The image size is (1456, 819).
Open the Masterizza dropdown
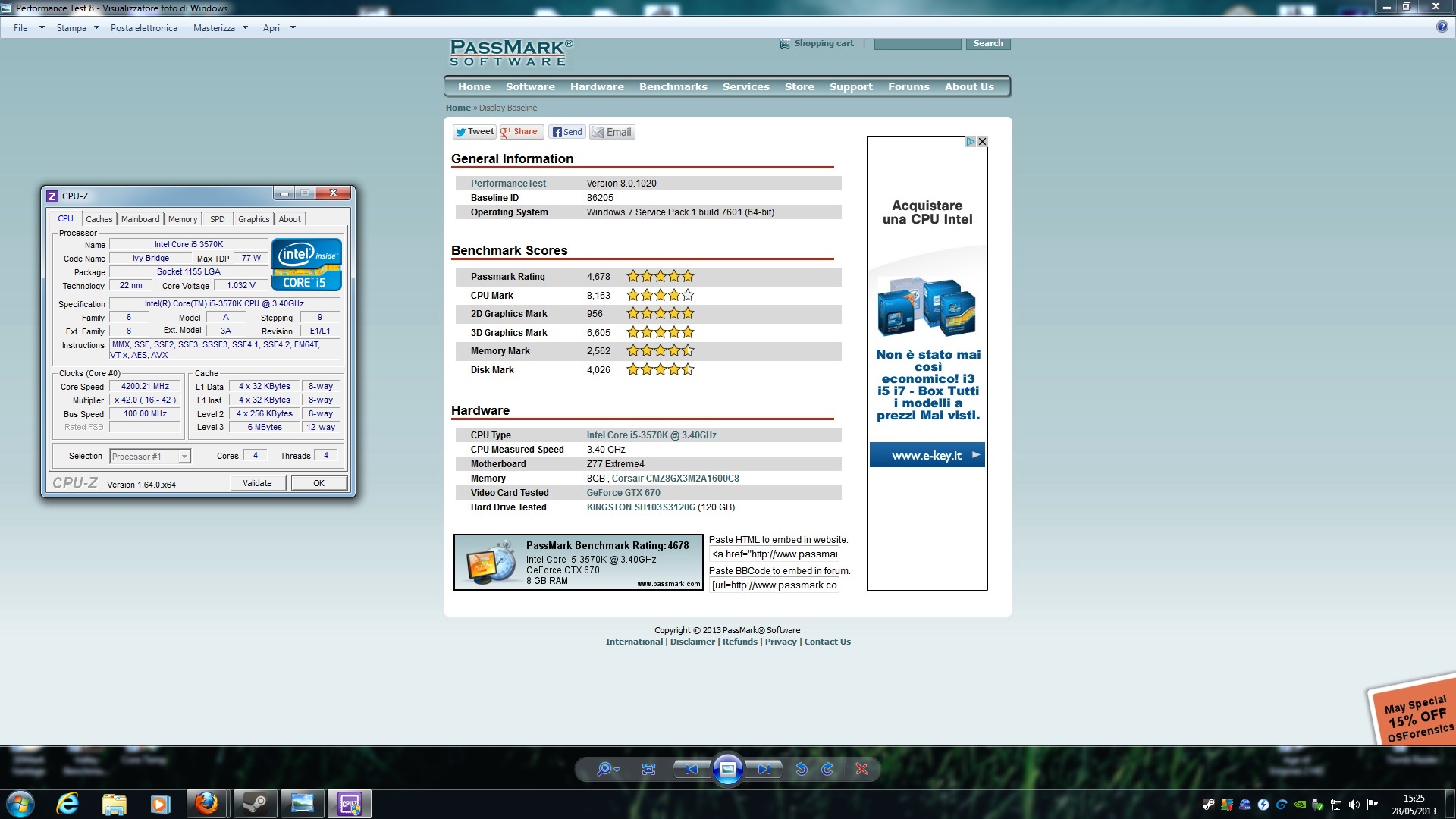click(220, 28)
